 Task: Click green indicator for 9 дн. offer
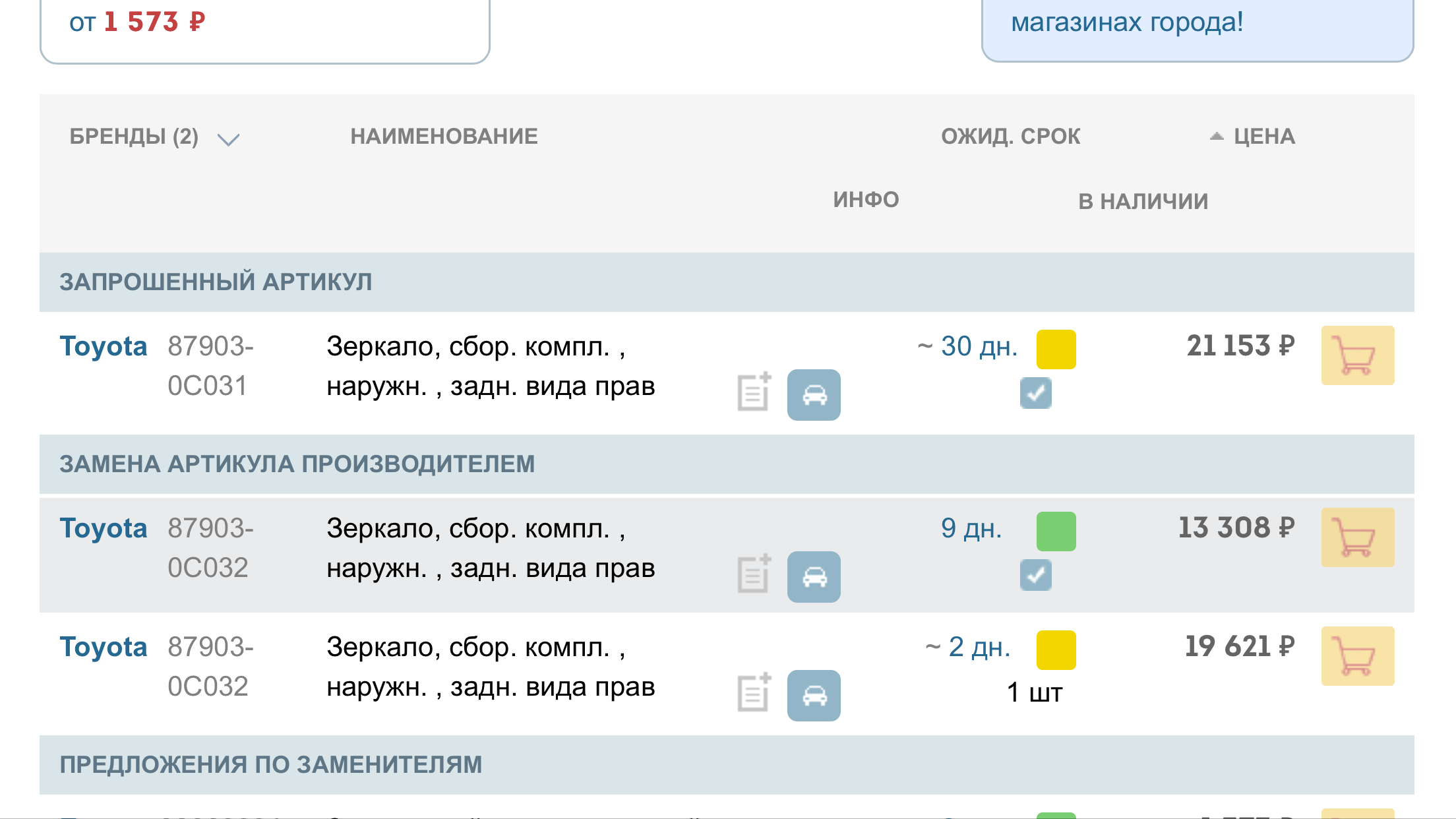point(1056,531)
